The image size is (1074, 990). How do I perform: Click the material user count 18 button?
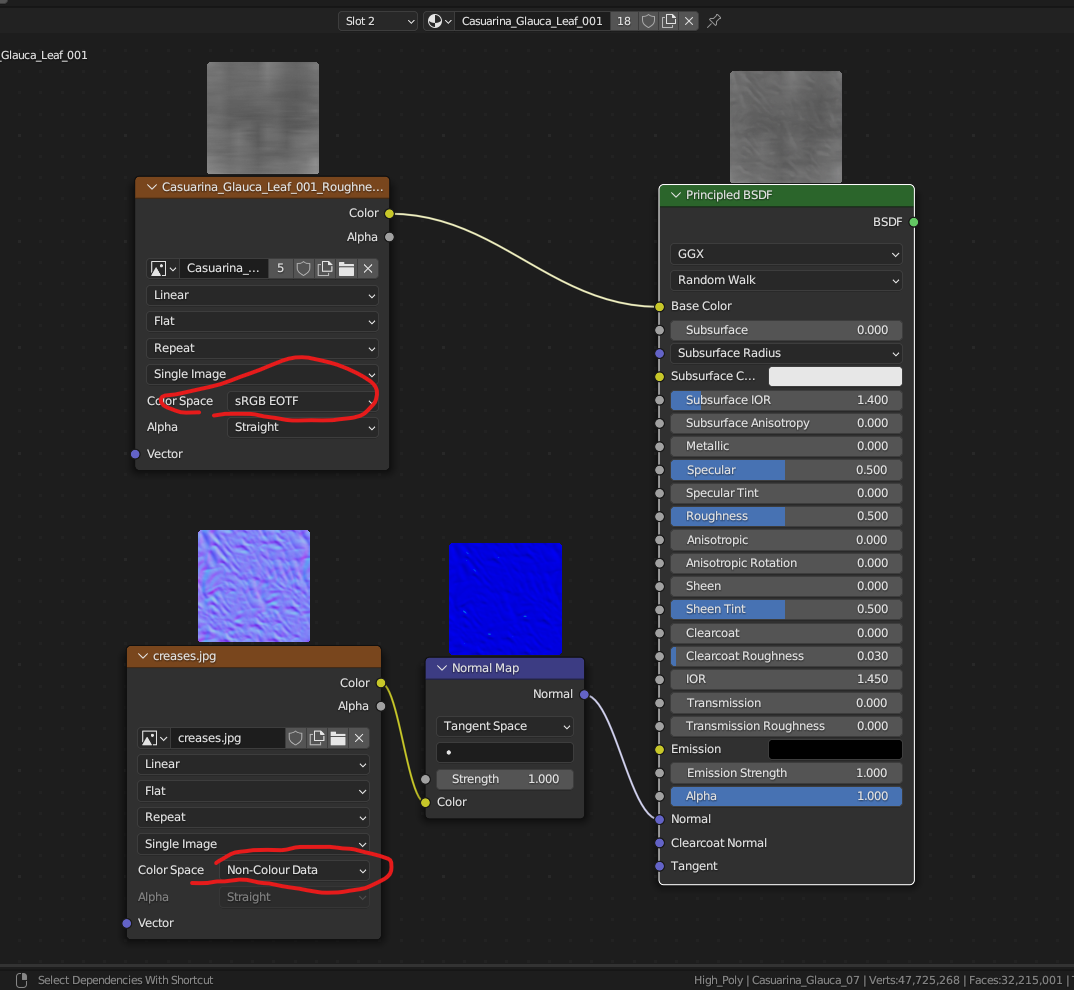point(624,21)
